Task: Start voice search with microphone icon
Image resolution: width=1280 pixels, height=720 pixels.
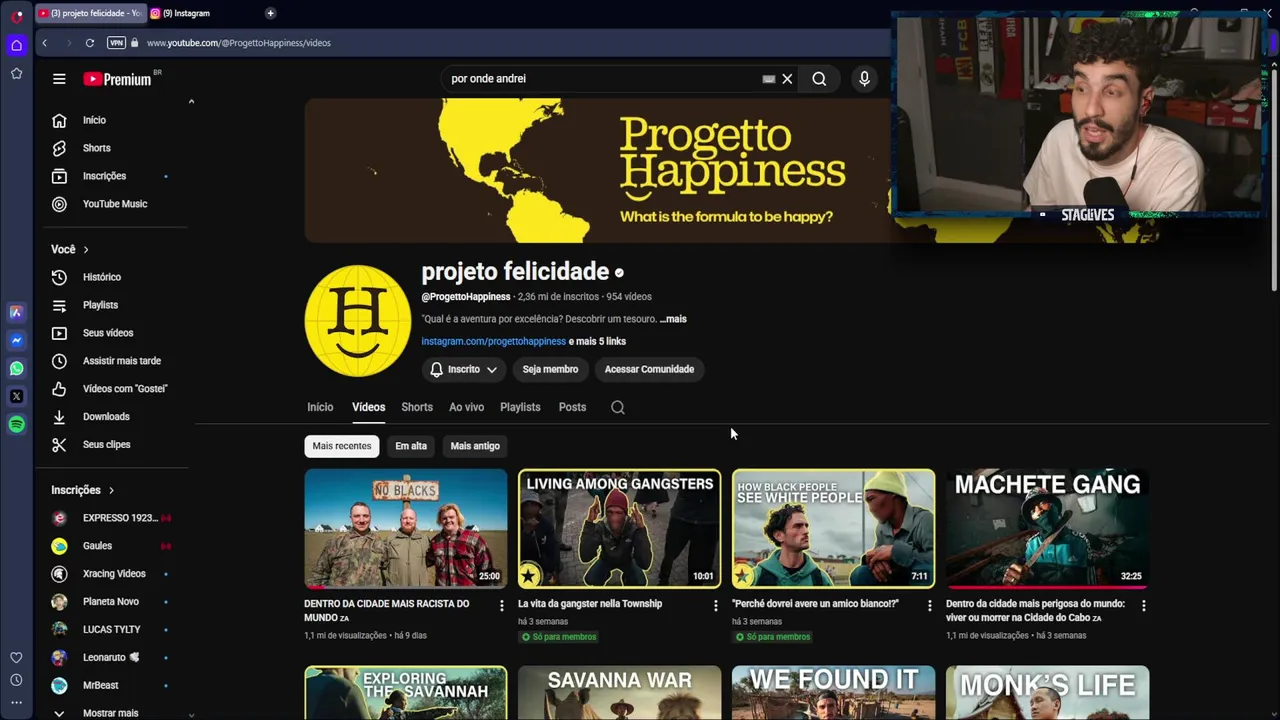Action: point(865,79)
